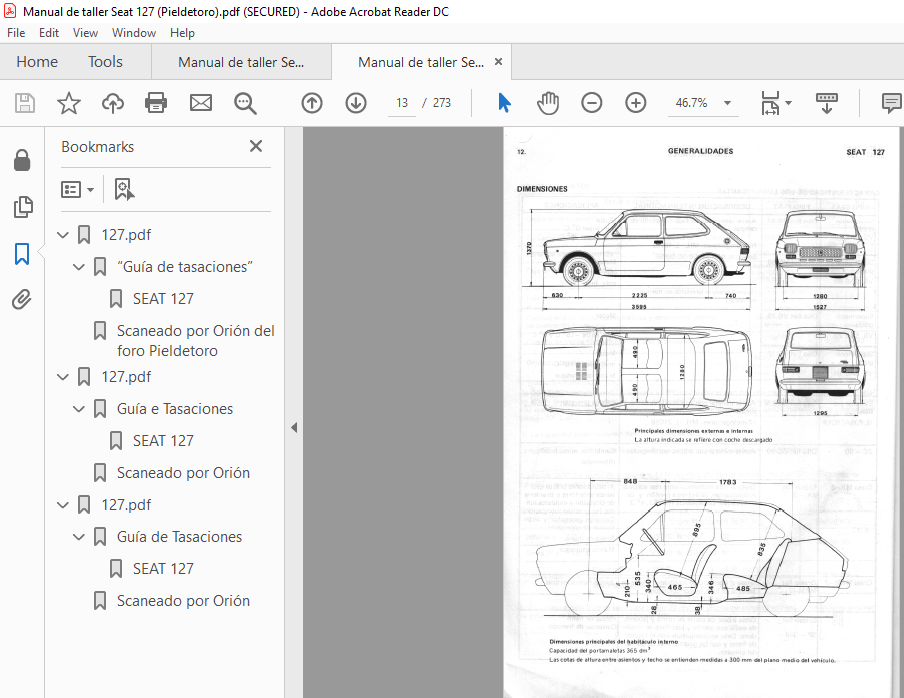
Task: Switch to the Tools tab
Action: [x=106, y=62]
